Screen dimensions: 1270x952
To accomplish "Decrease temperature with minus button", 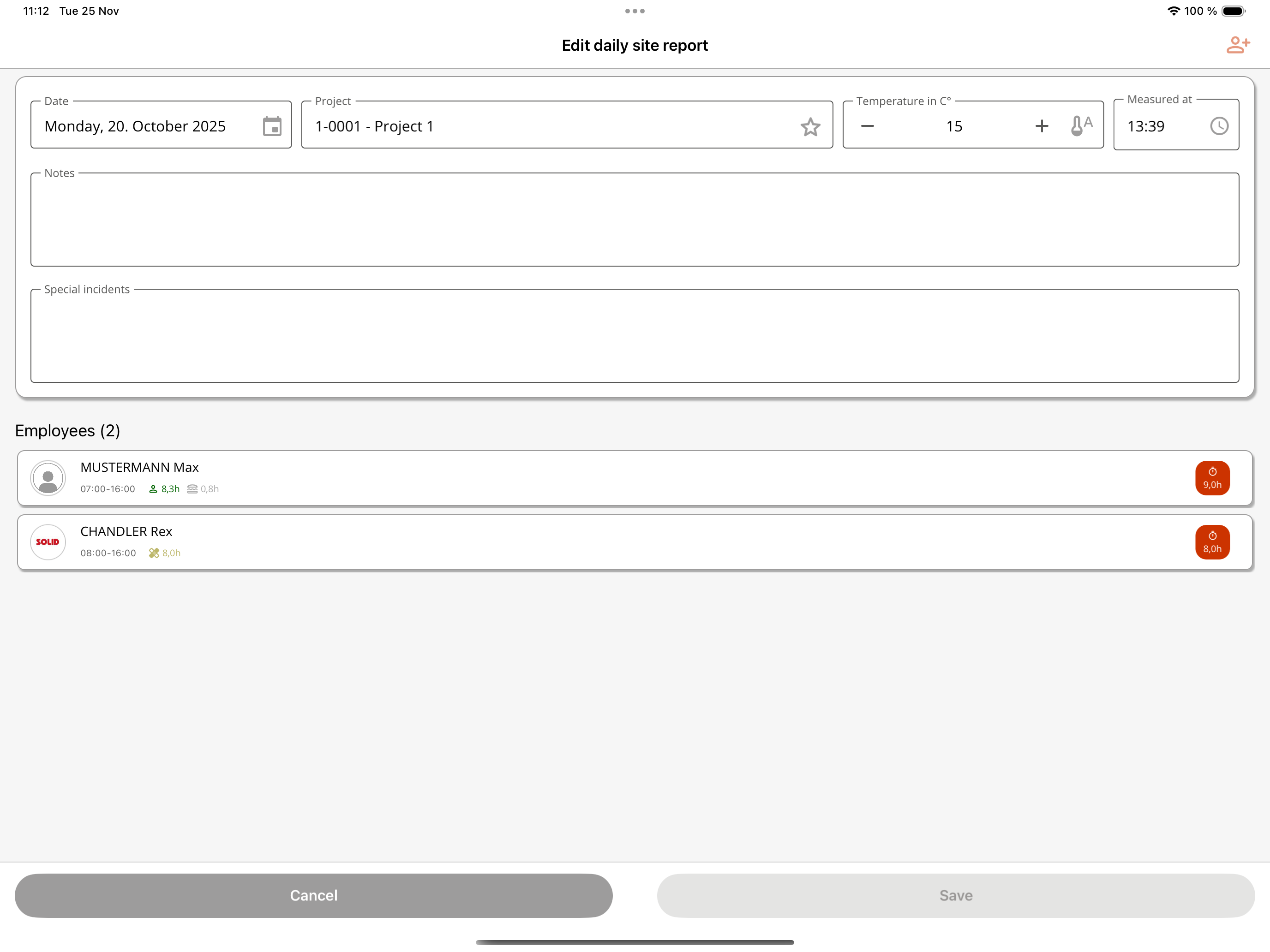I will coord(868,126).
